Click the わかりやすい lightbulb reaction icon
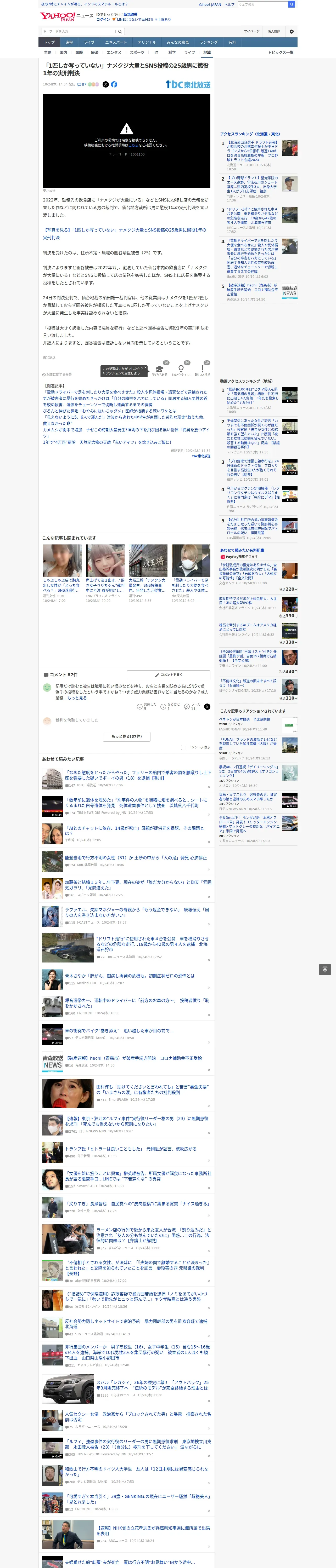 (181, 368)
